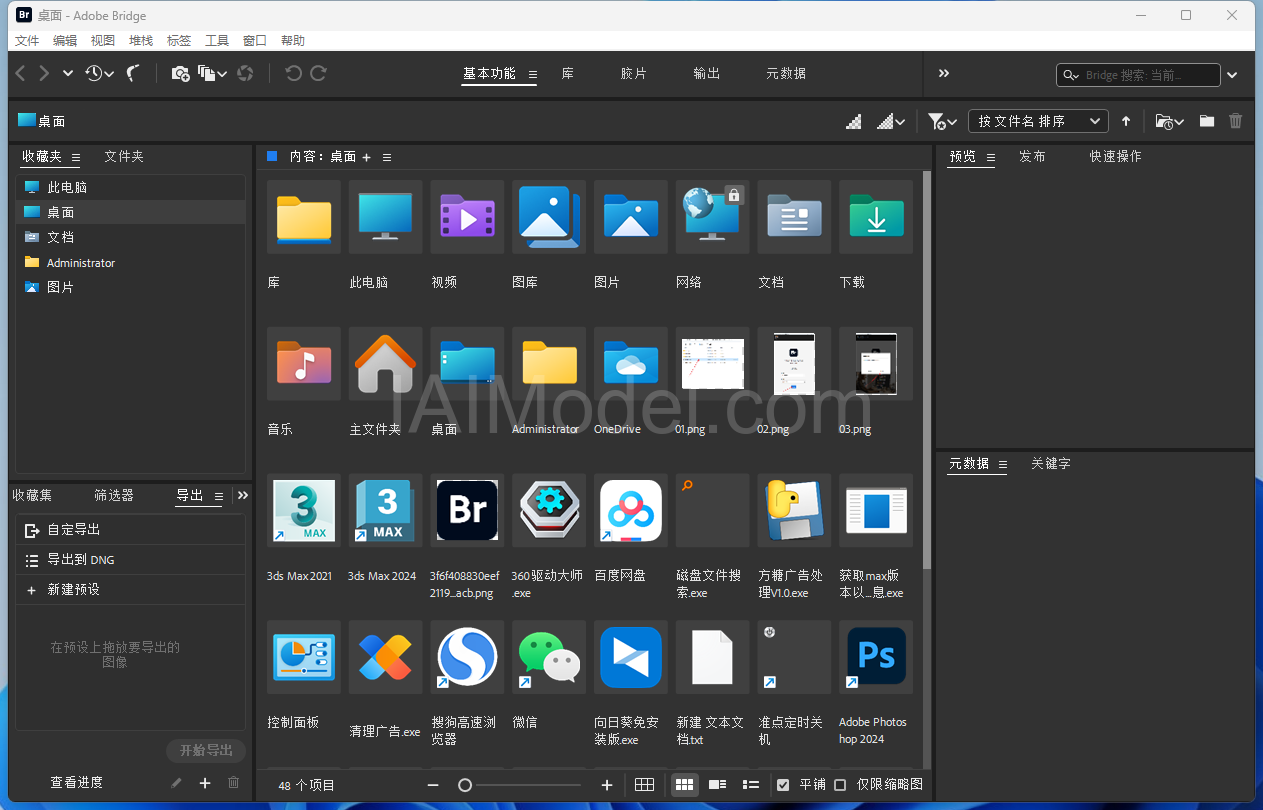Click the boomerang return-to-app icon
The image size is (1263, 810).
(133, 73)
